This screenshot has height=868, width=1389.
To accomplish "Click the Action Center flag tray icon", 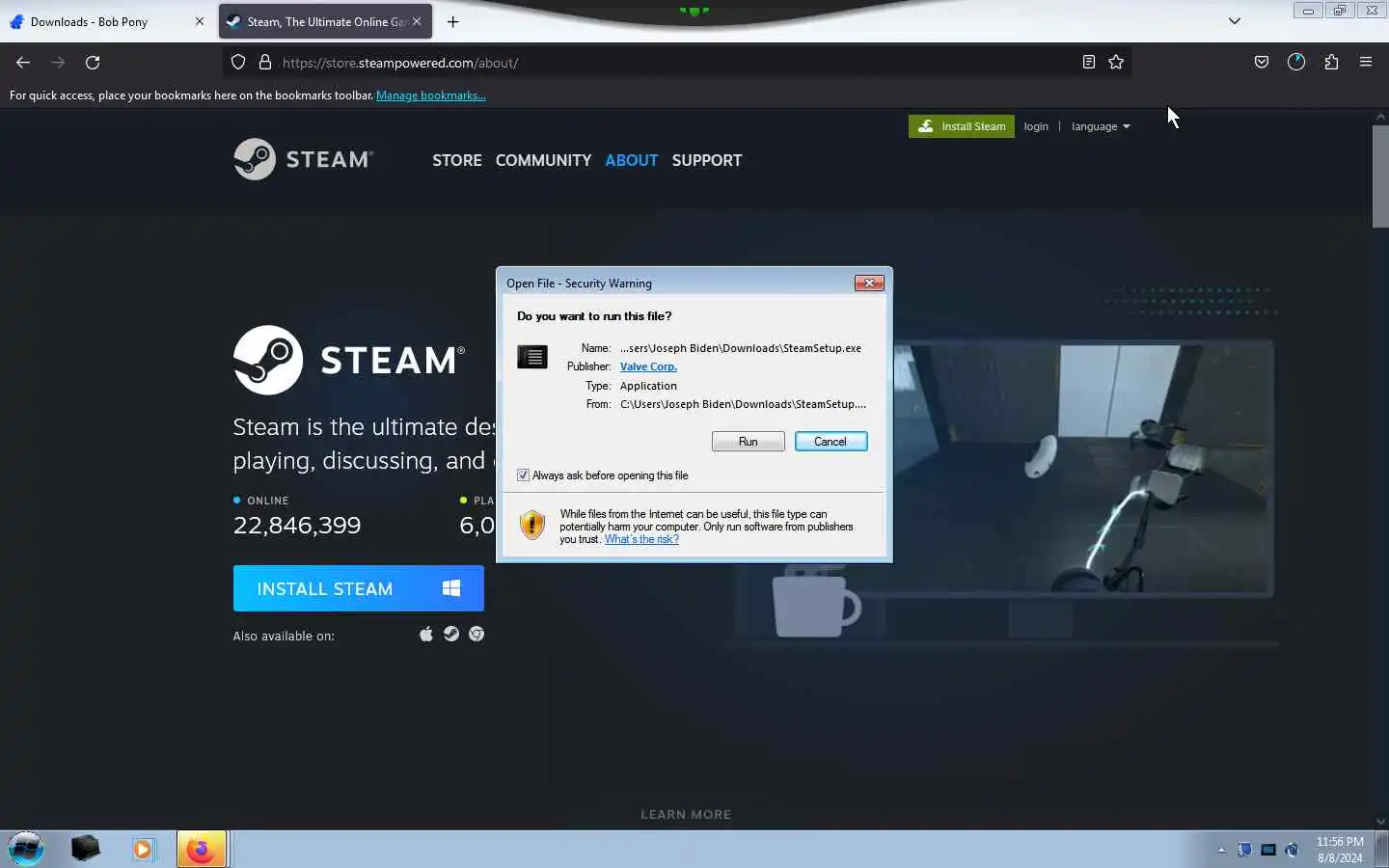I will pos(1244,850).
